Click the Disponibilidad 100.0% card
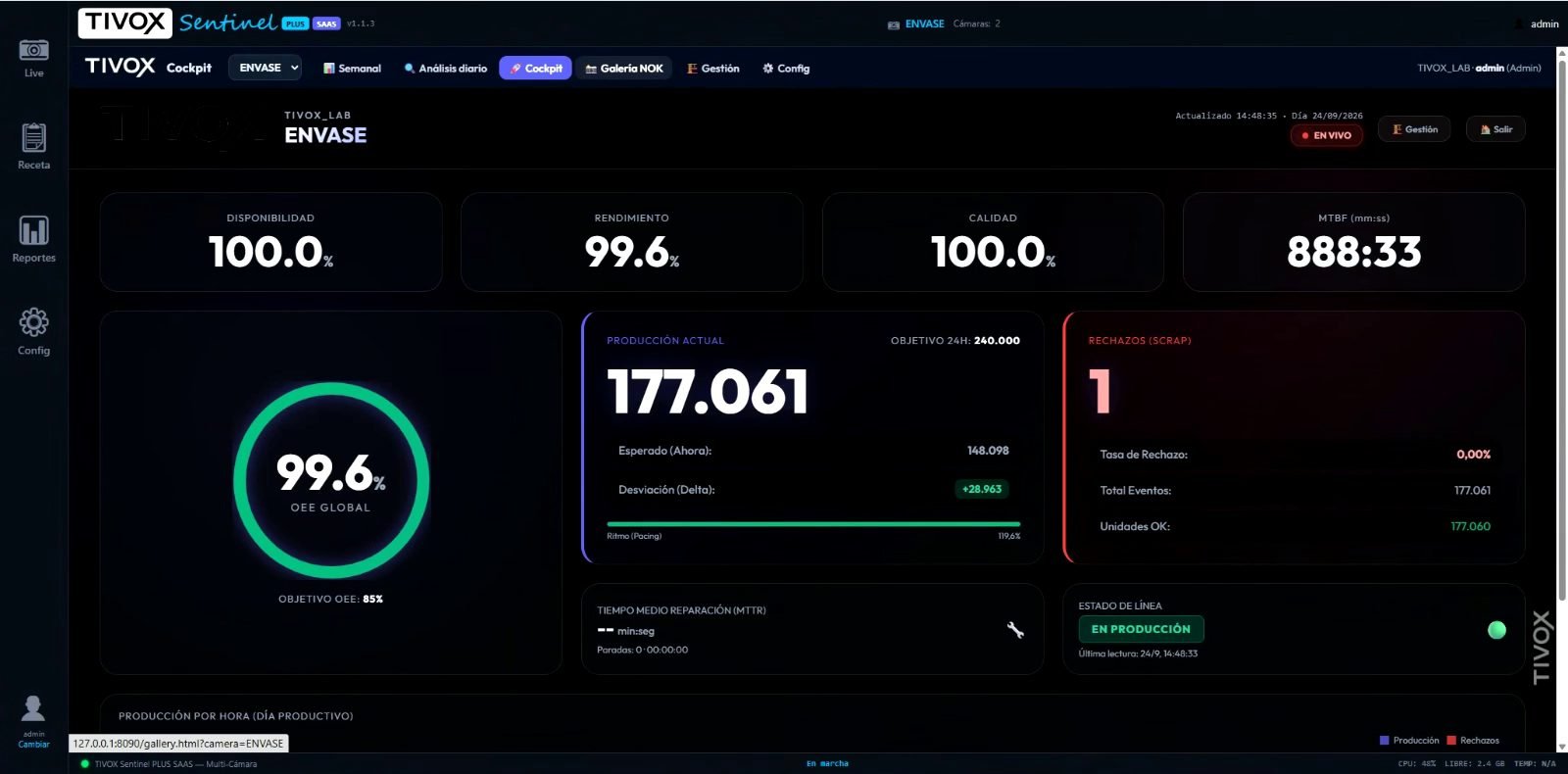 [270, 242]
